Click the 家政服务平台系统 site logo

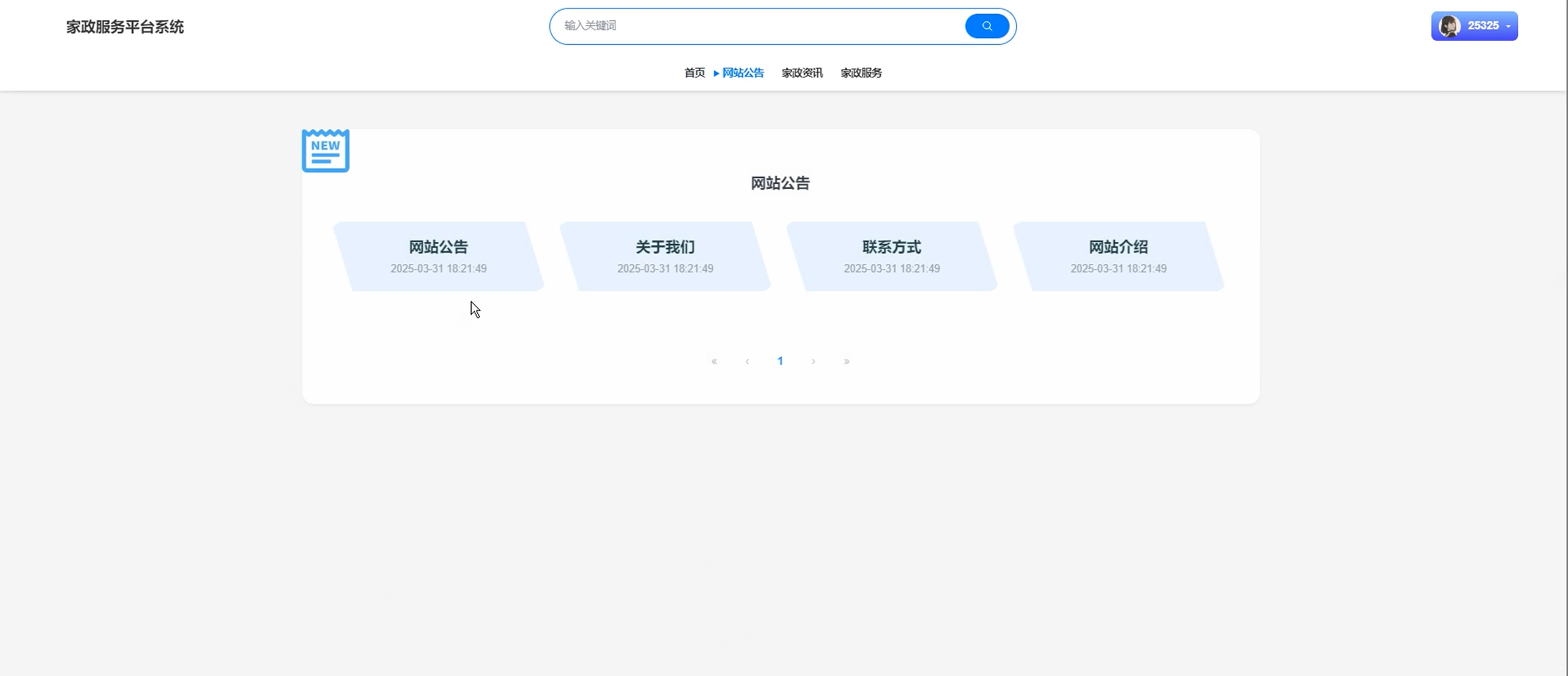[x=124, y=26]
